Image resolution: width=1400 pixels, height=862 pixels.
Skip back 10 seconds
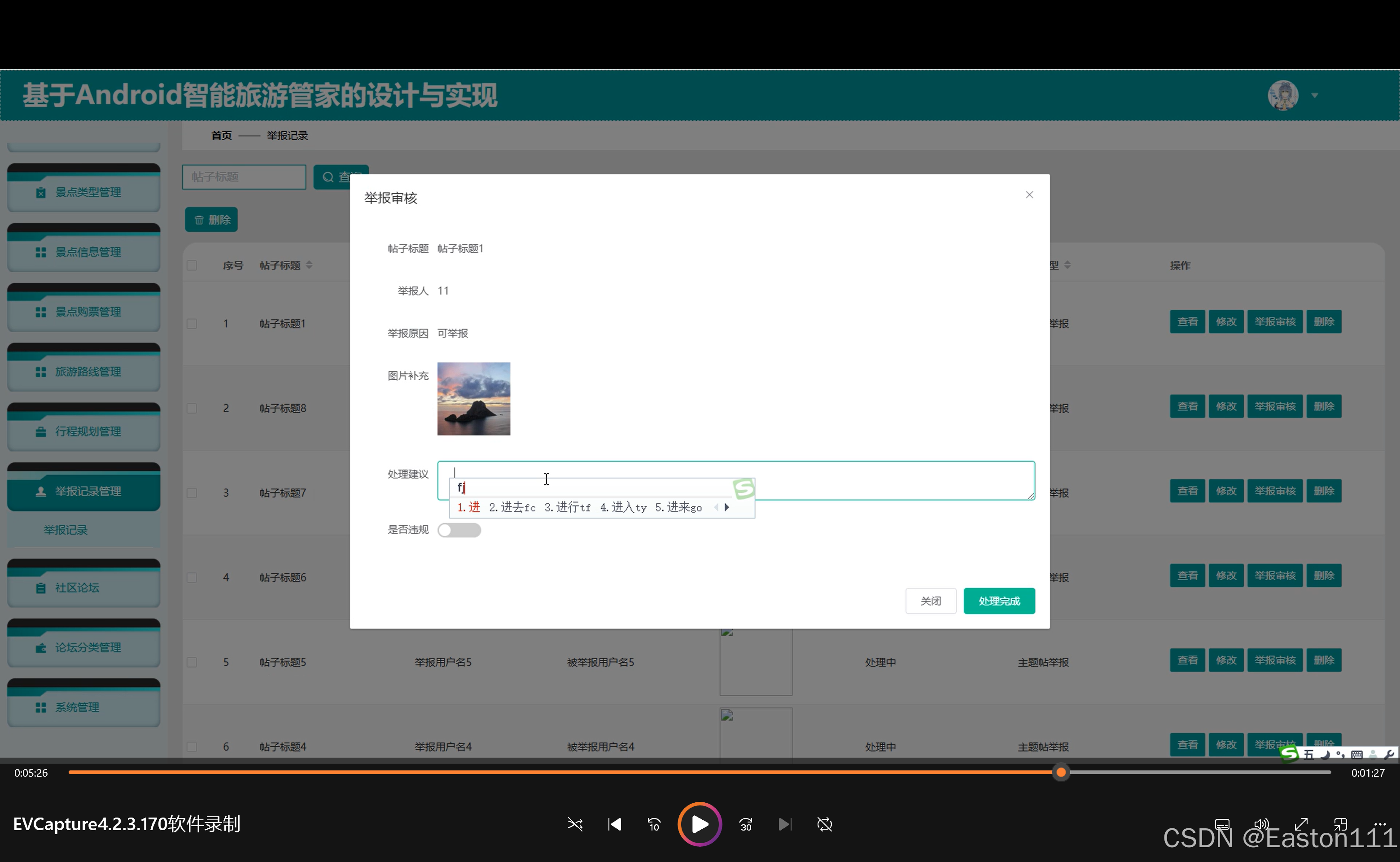[x=654, y=824]
